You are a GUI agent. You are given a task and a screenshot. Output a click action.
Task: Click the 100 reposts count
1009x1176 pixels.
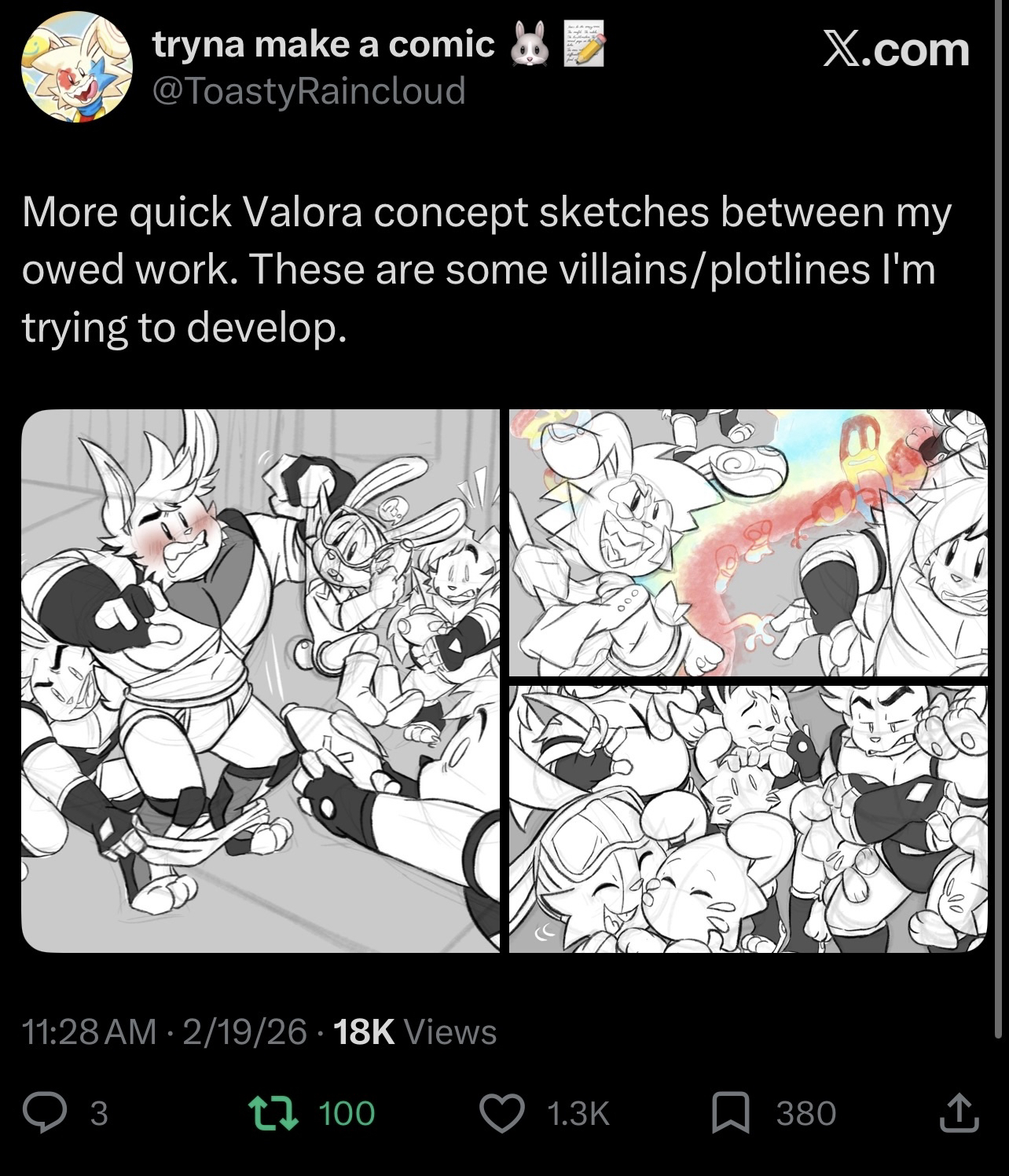coord(347,1113)
